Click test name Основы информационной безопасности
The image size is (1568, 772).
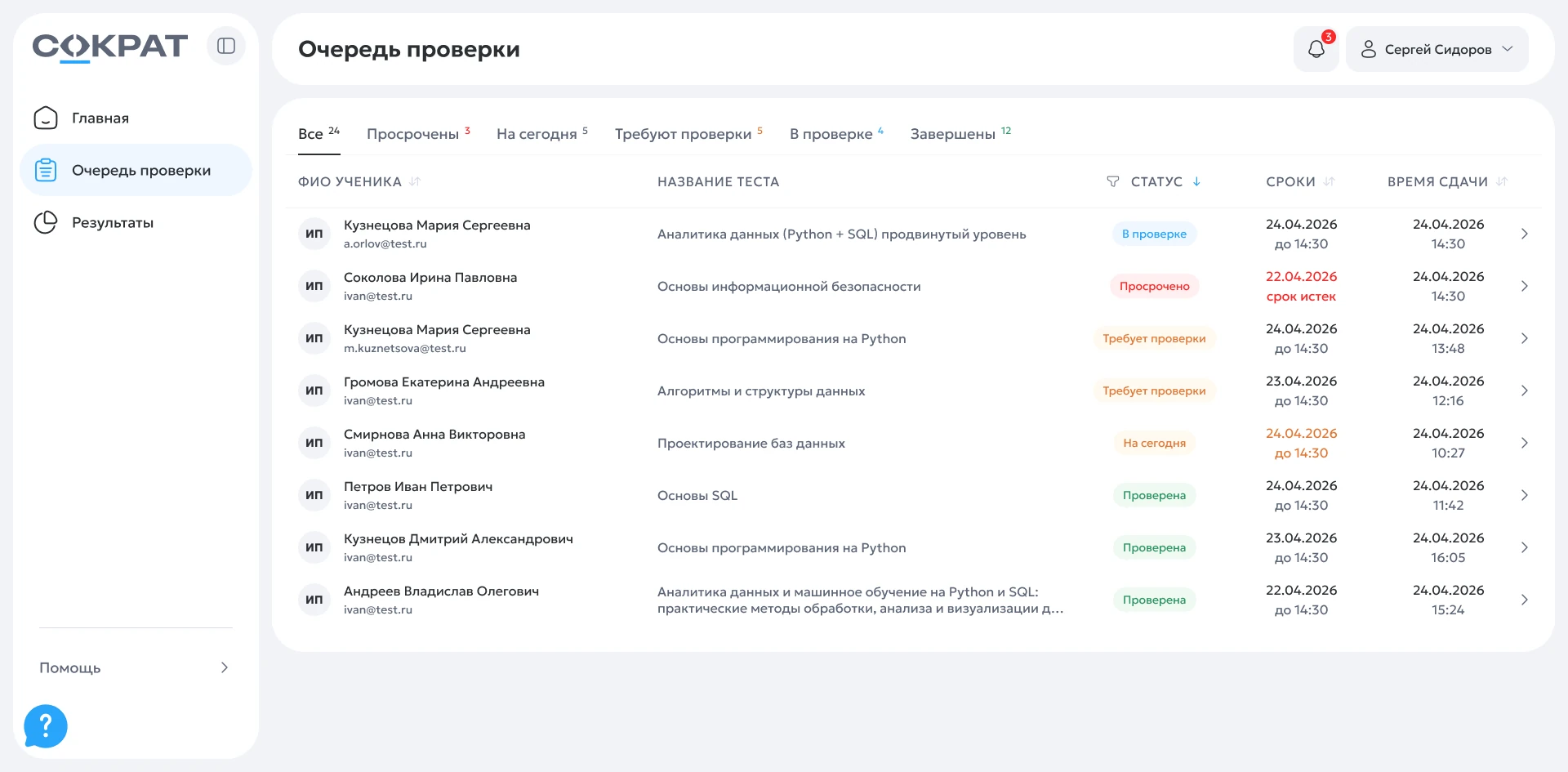(x=789, y=286)
